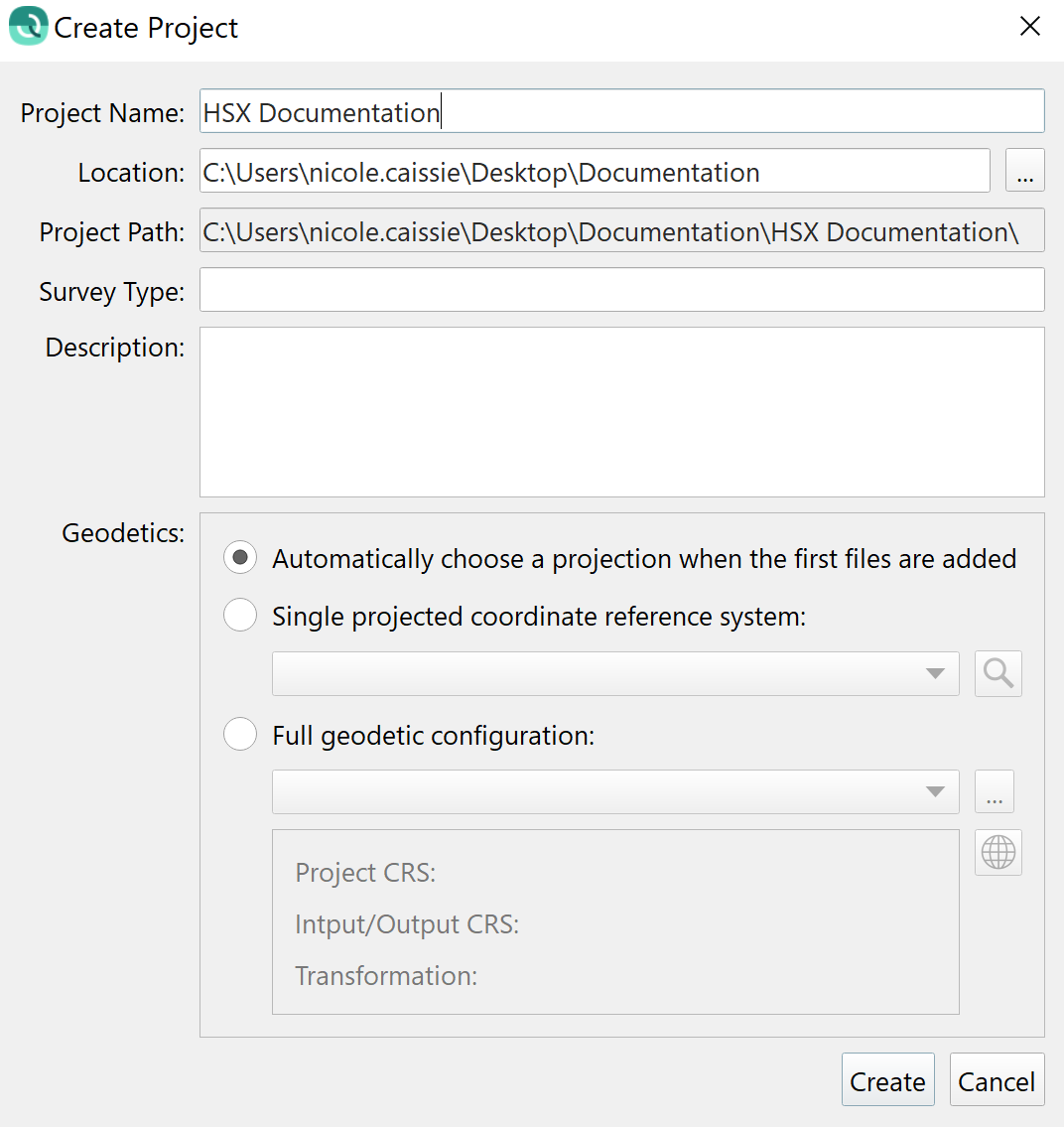Click the Create button
The width and height of the screenshot is (1064, 1127).
coord(887,1080)
